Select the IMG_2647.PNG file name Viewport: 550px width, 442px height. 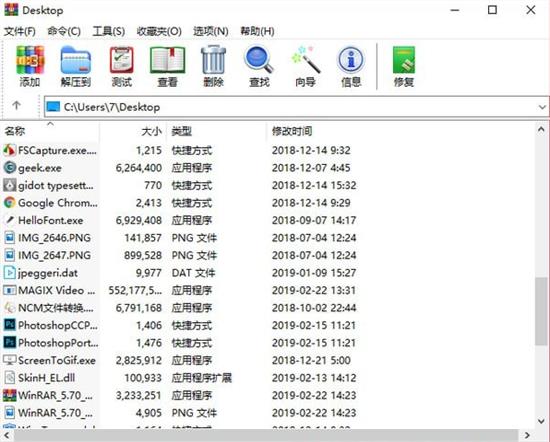(x=54, y=255)
